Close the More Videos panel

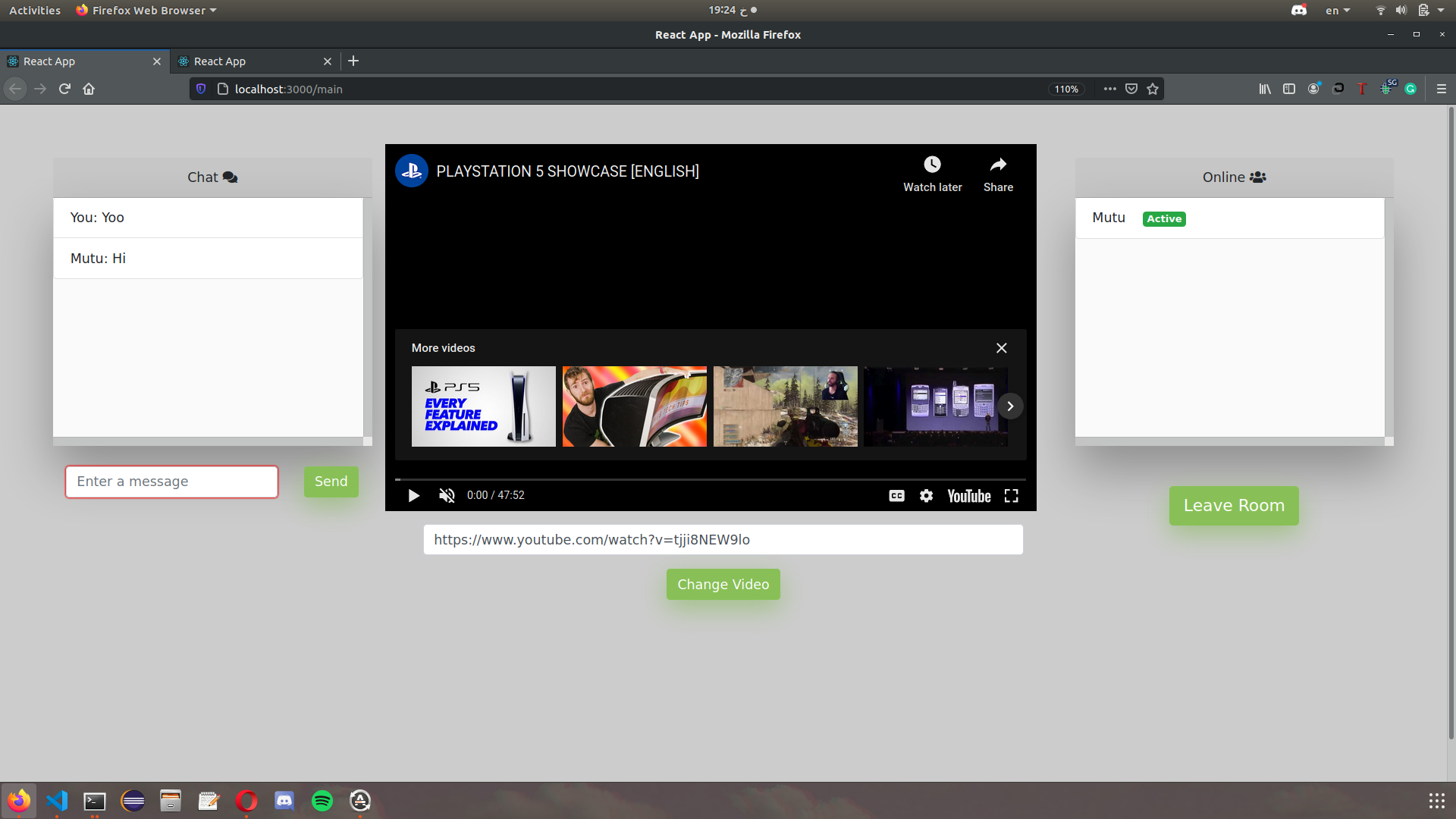(1002, 348)
